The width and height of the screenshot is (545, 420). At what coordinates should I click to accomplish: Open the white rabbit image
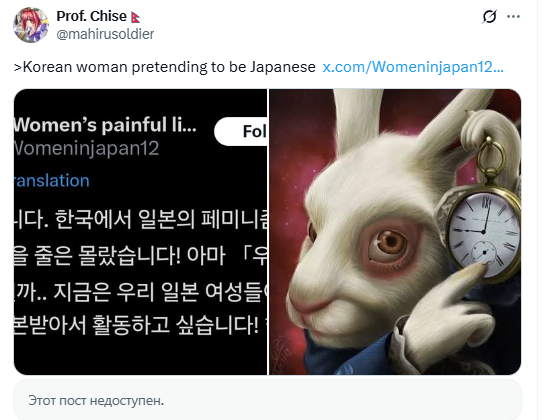pyautogui.click(x=395, y=232)
